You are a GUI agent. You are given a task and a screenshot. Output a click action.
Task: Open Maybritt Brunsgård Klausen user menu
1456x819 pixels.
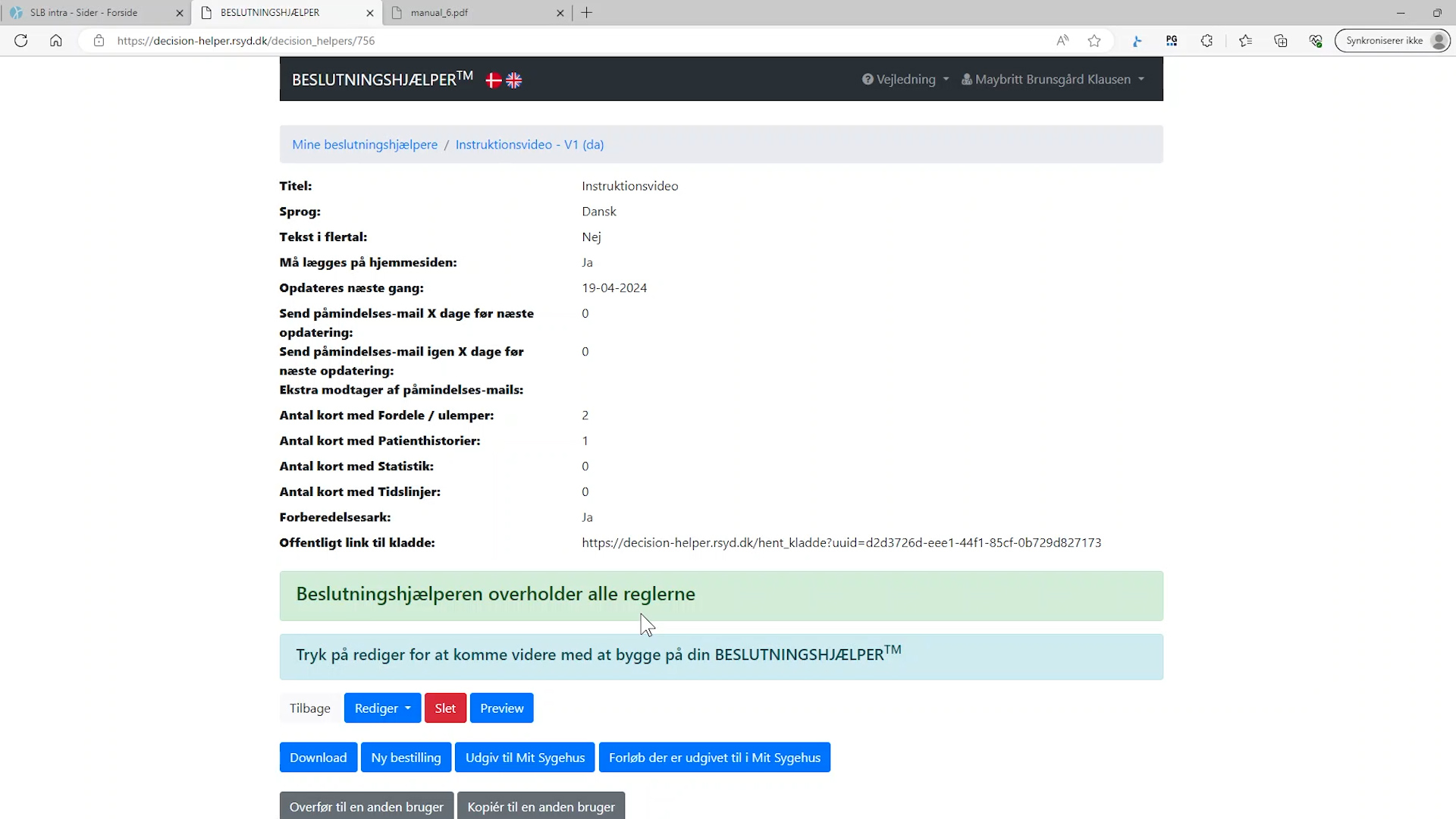(x=1053, y=80)
